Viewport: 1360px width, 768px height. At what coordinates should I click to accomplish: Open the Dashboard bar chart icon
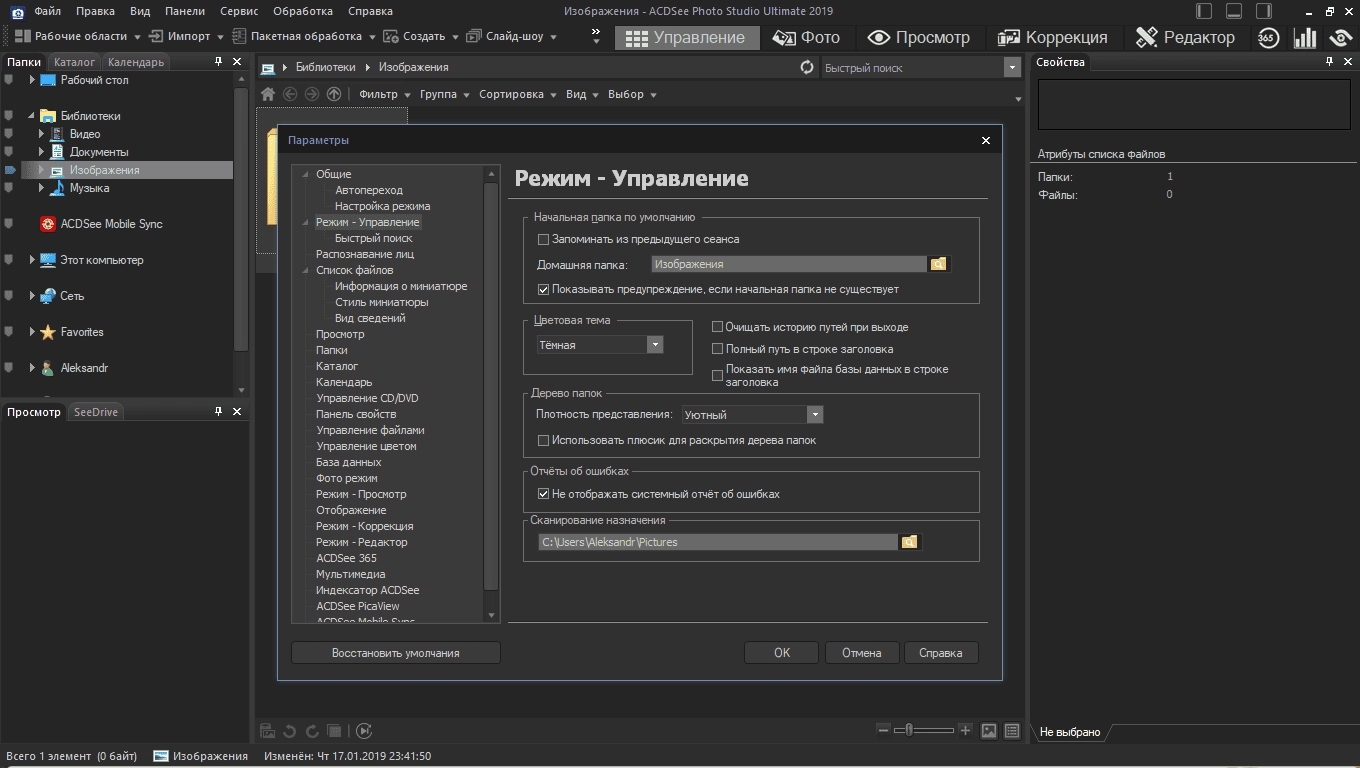click(1305, 38)
